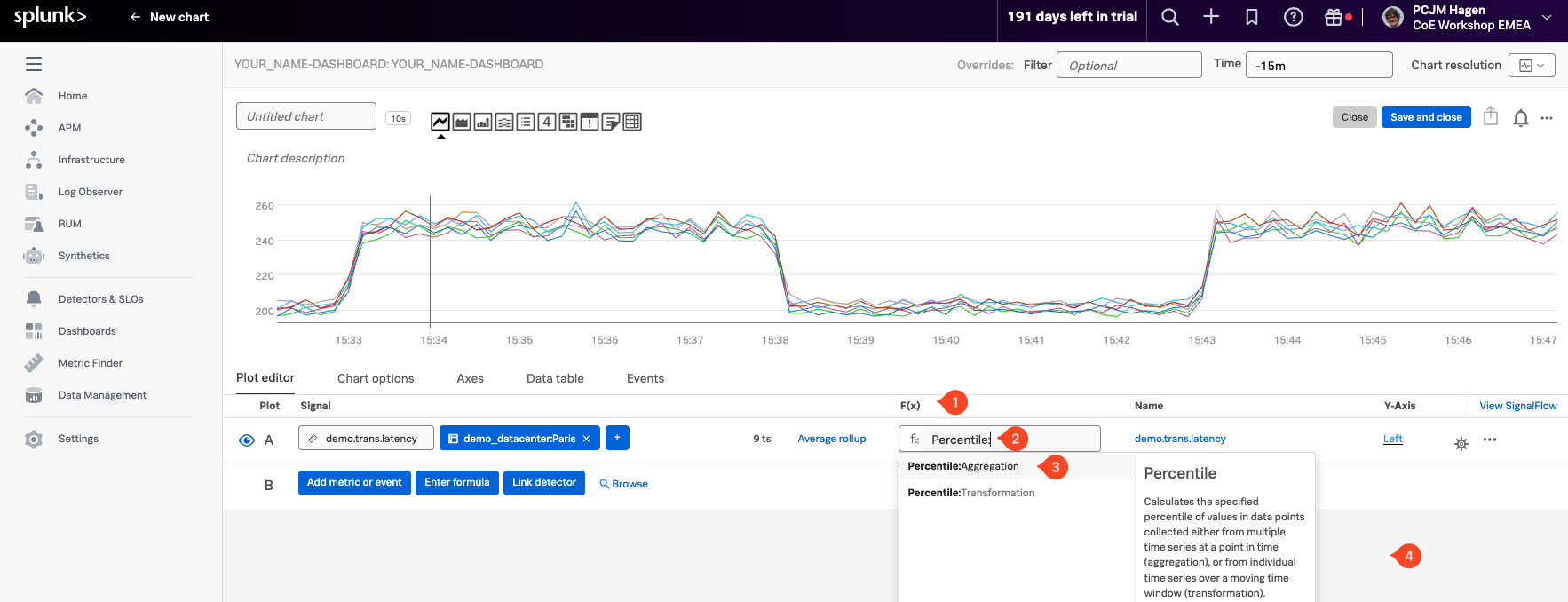Toggle visibility eye for plot A
1568x602 pixels.
247,440
